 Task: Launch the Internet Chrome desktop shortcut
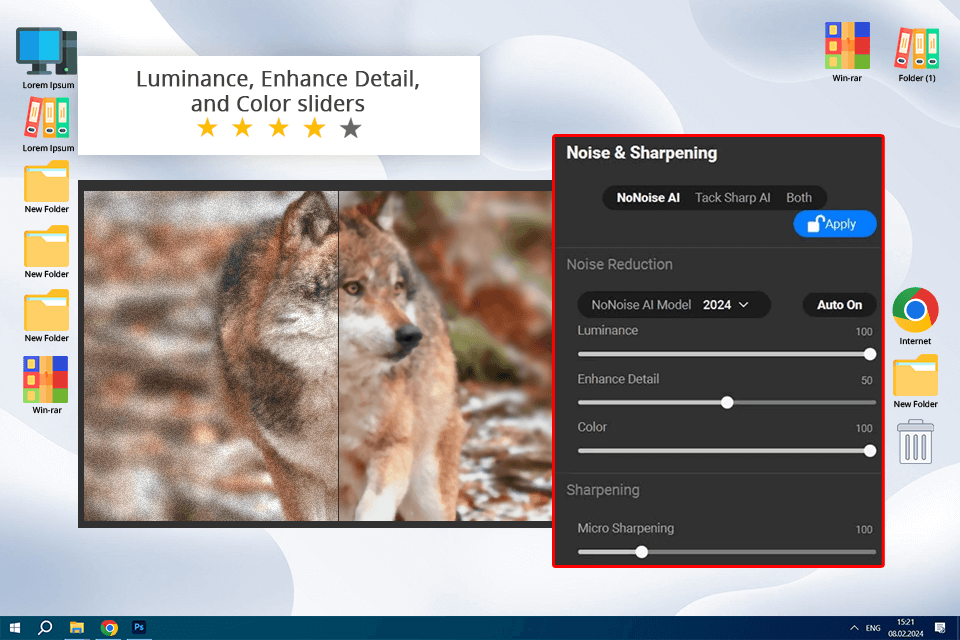tap(915, 311)
